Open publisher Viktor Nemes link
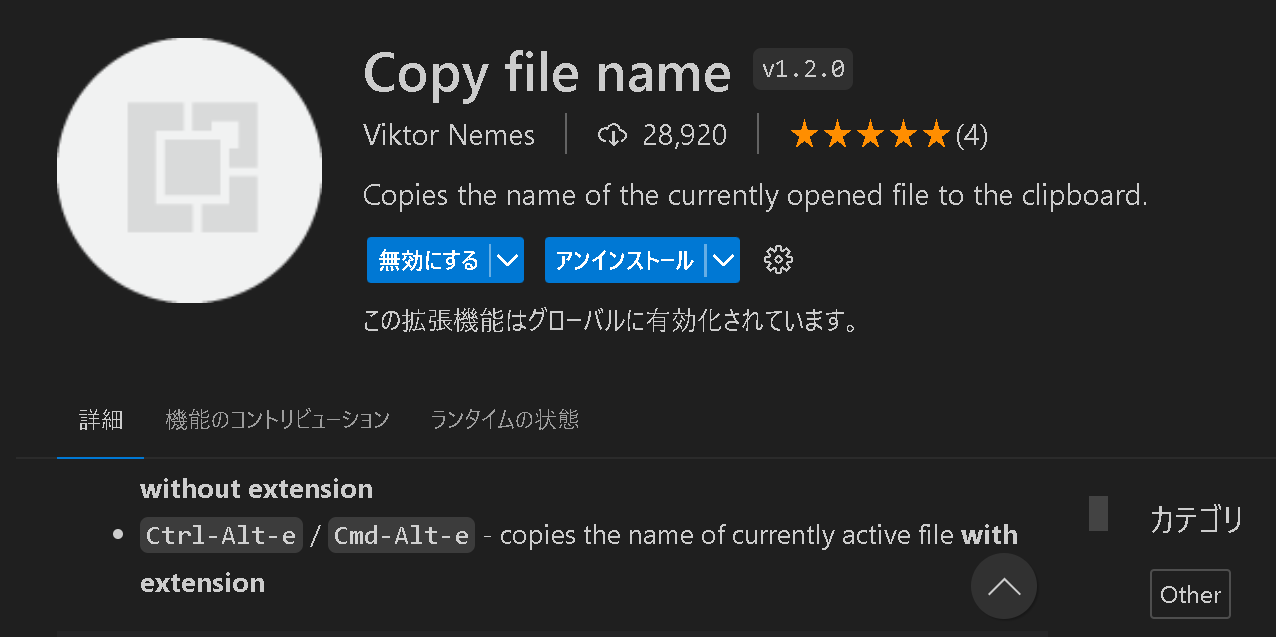This screenshot has height=637, width=1276. [x=449, y=135]
